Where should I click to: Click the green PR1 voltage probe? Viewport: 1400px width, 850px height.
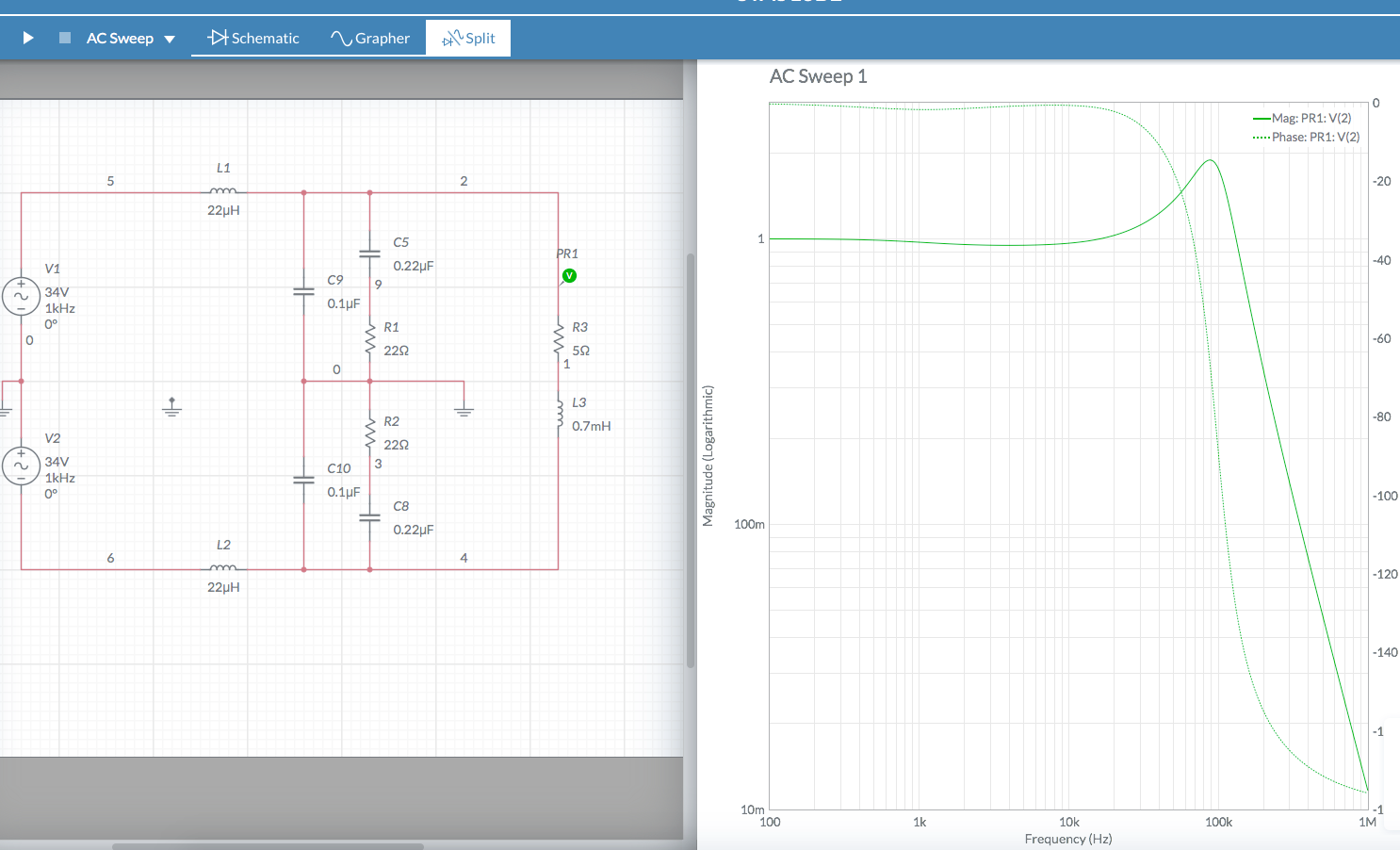coord(569,275)
